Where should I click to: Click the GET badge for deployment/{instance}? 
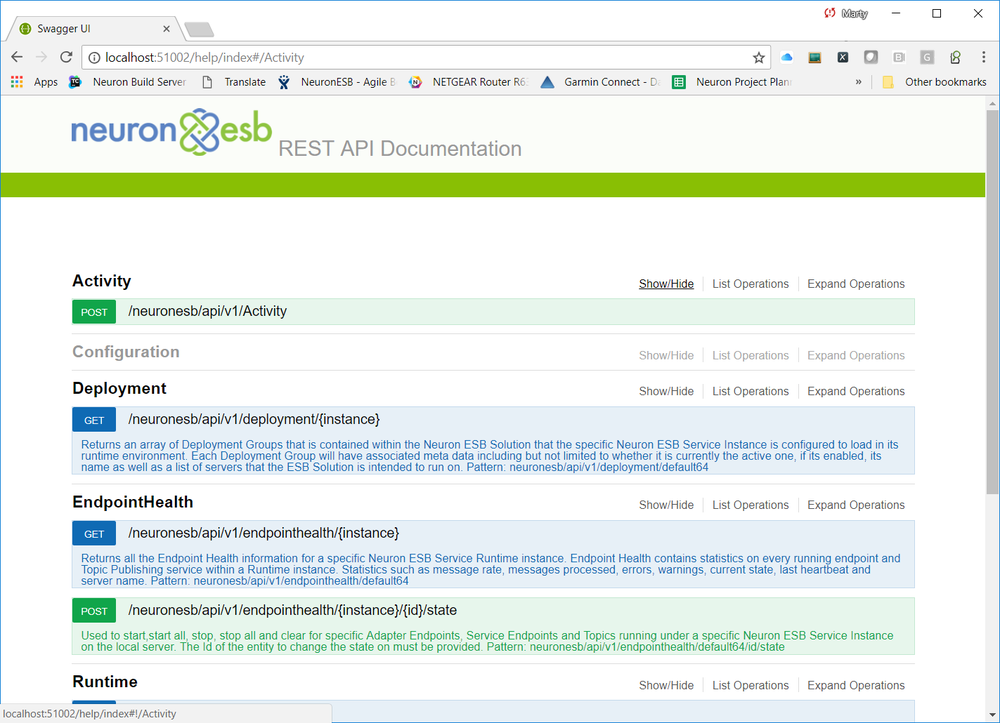tap(94, 420)
